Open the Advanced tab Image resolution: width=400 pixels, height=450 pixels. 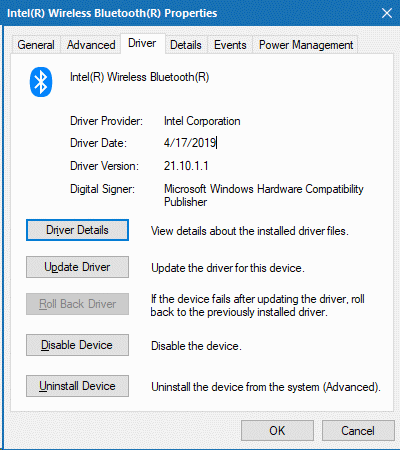coord(91,45)
